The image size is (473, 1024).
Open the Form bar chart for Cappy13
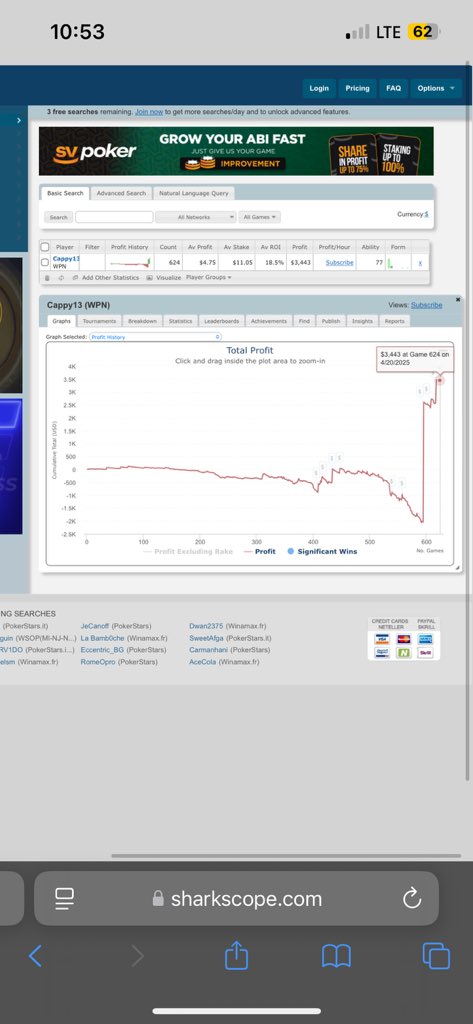(x=398, y=263)
